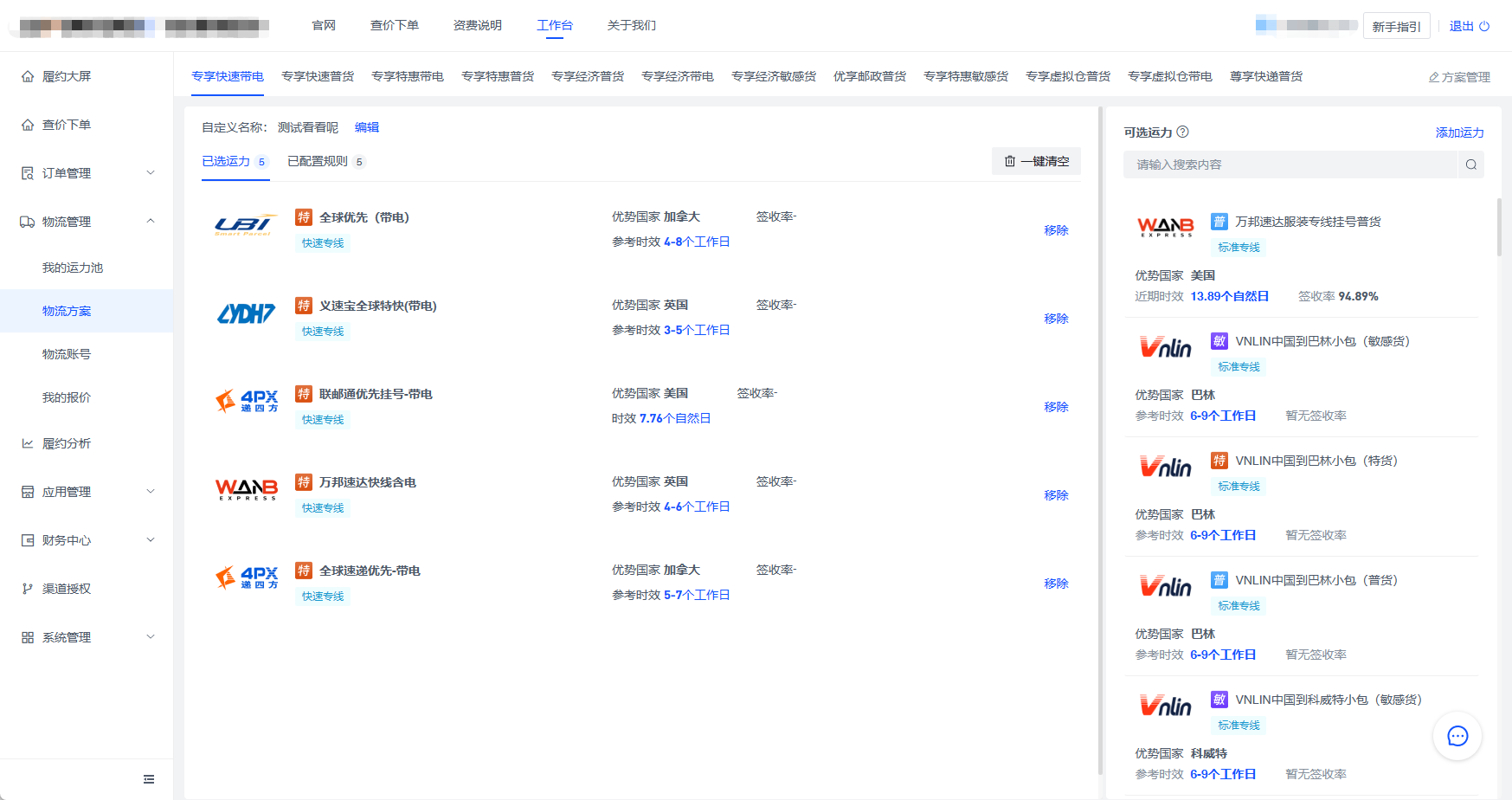
Task: Click the 财务中心 wallet icon
Action: click(x=28, y=540)
